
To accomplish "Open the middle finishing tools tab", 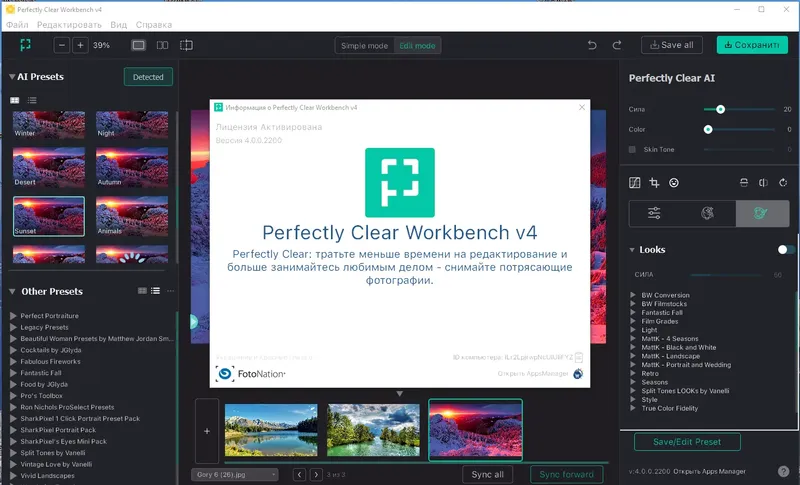I will click(x=708, y=213).
